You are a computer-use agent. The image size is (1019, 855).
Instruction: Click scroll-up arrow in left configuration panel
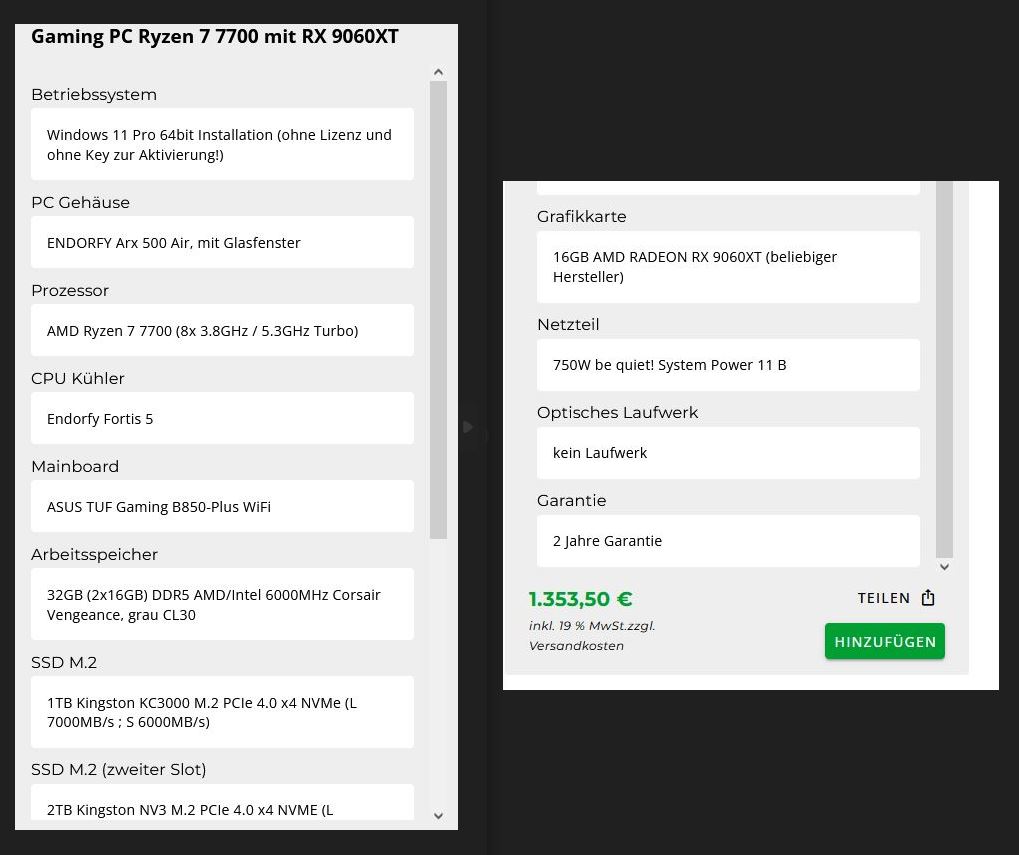point(438,72)
